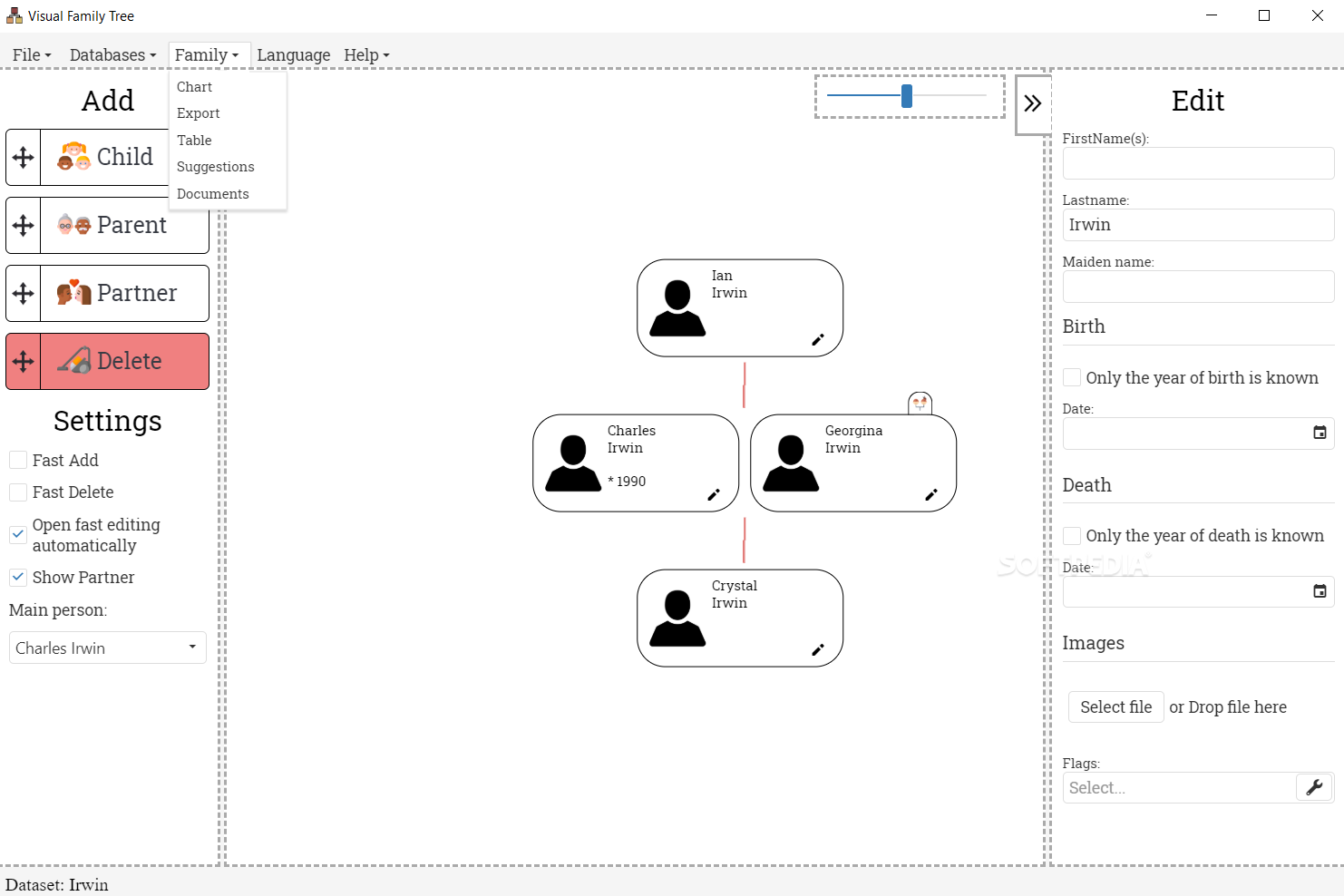Click the Death Date input field
Screen dimensions: 1344x896
coord(1198,591)
